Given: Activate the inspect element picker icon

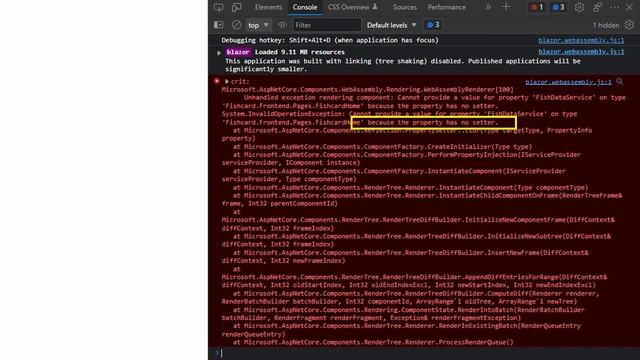Looking at the screenshot, I should tap(218, 7).
